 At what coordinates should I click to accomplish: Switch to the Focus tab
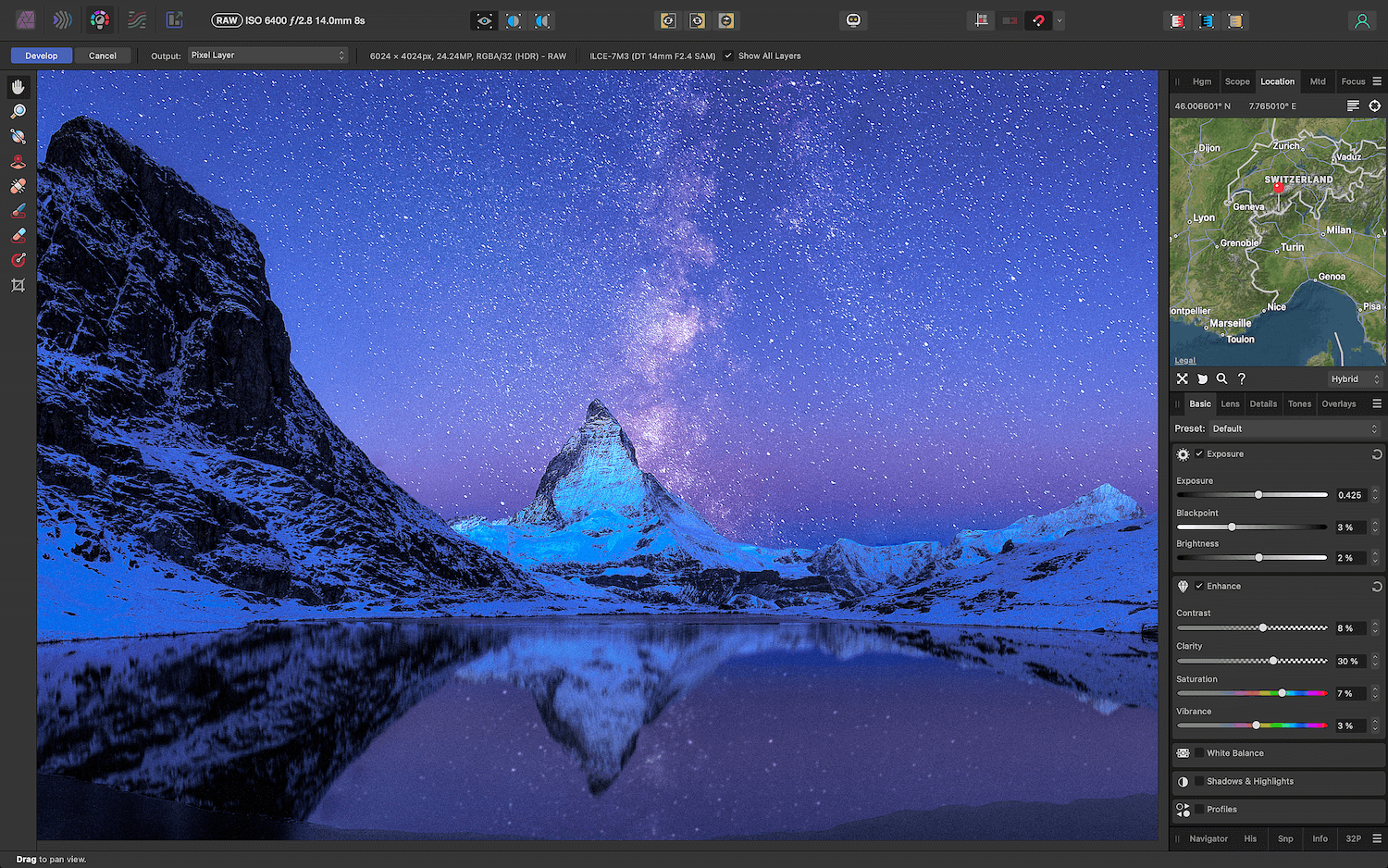point(1353,81)
